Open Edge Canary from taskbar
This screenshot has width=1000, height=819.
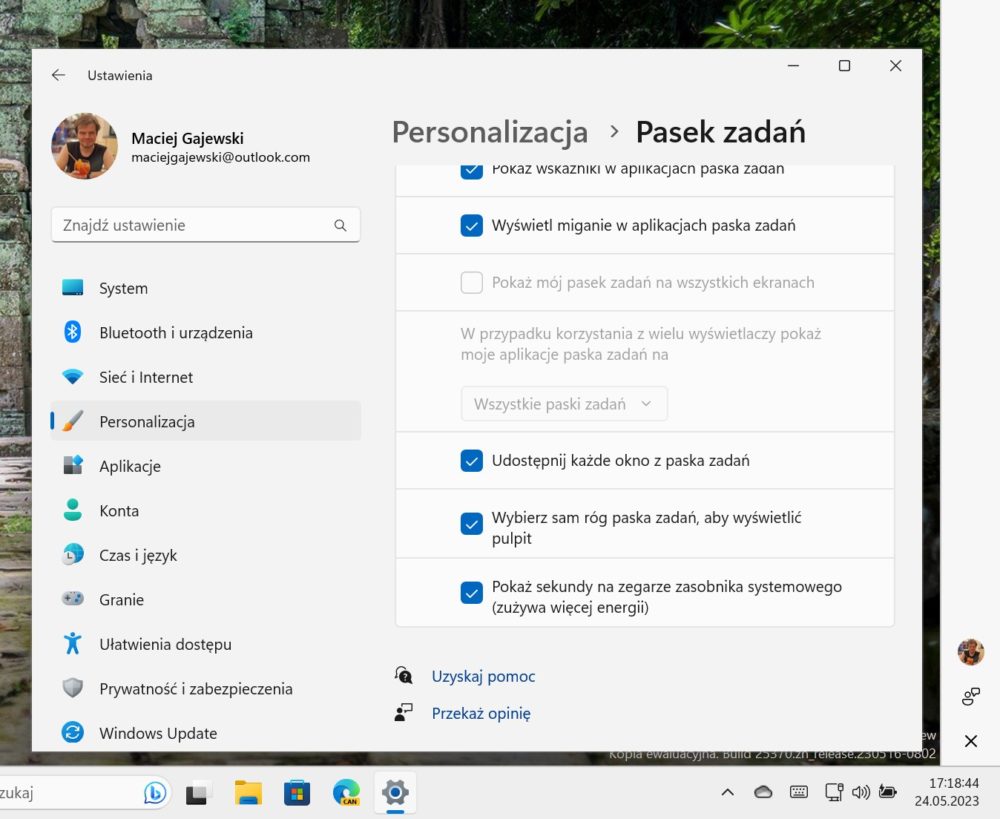point(346,793)
